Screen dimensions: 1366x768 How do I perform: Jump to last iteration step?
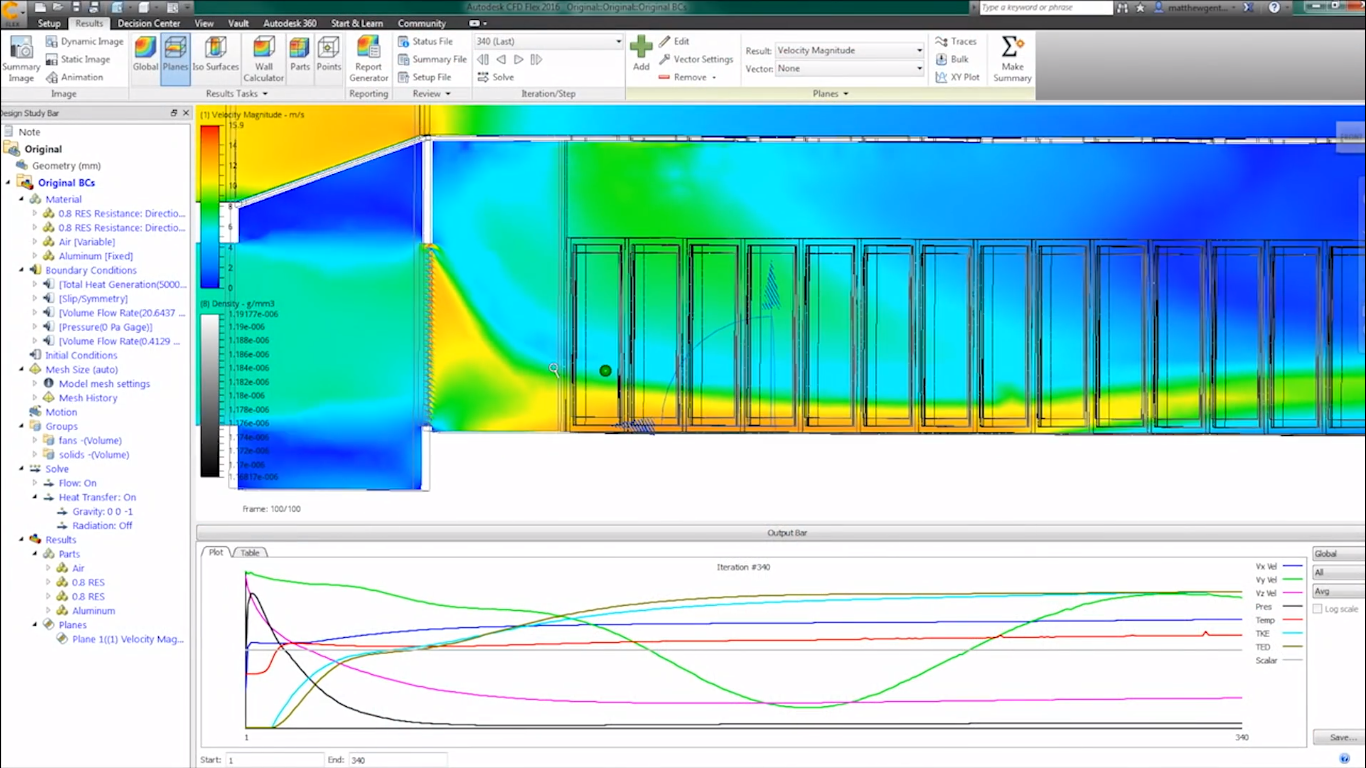click(x=536, y=60)
